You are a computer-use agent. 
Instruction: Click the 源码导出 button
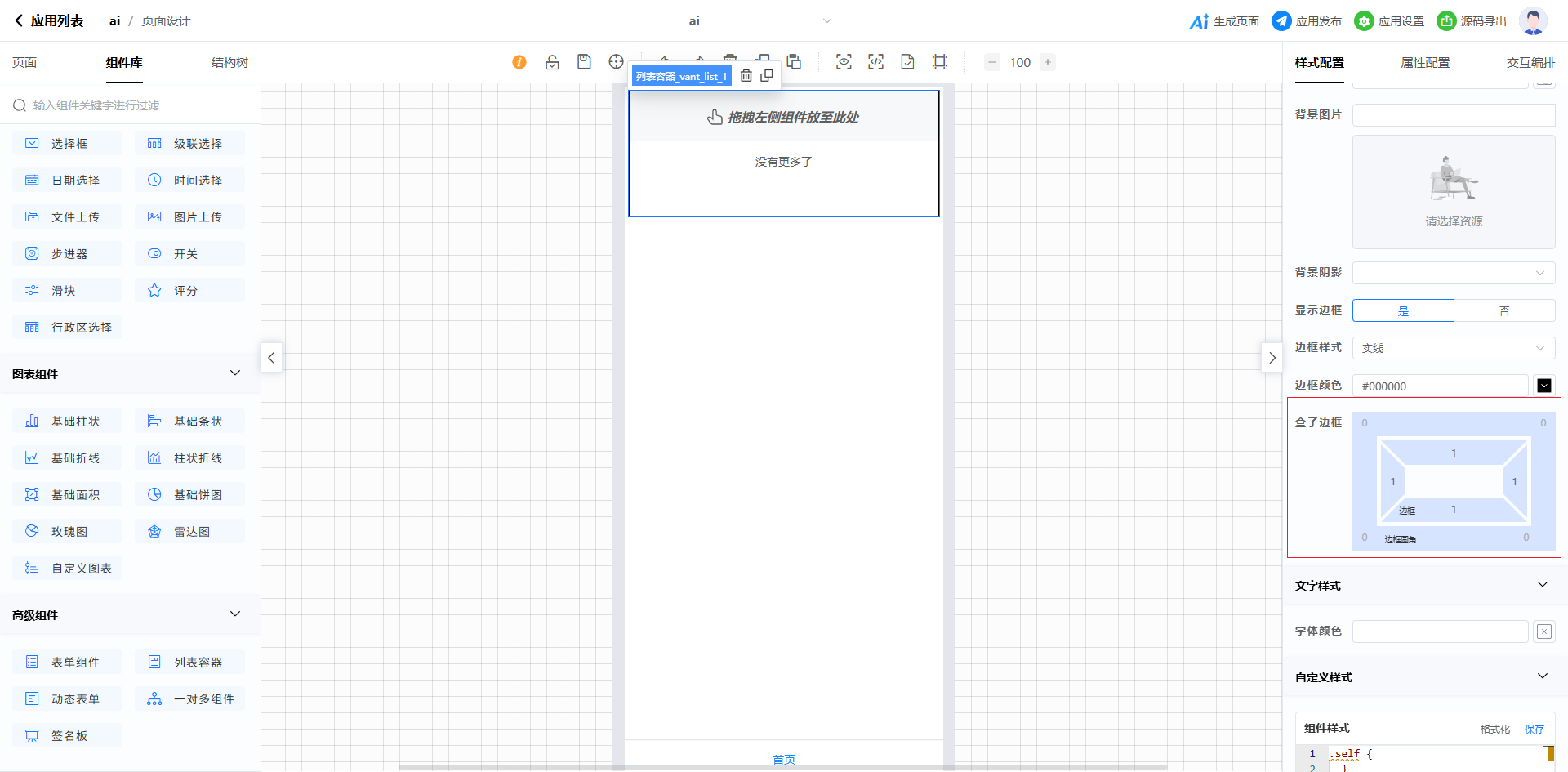(x=1472, y=21)
